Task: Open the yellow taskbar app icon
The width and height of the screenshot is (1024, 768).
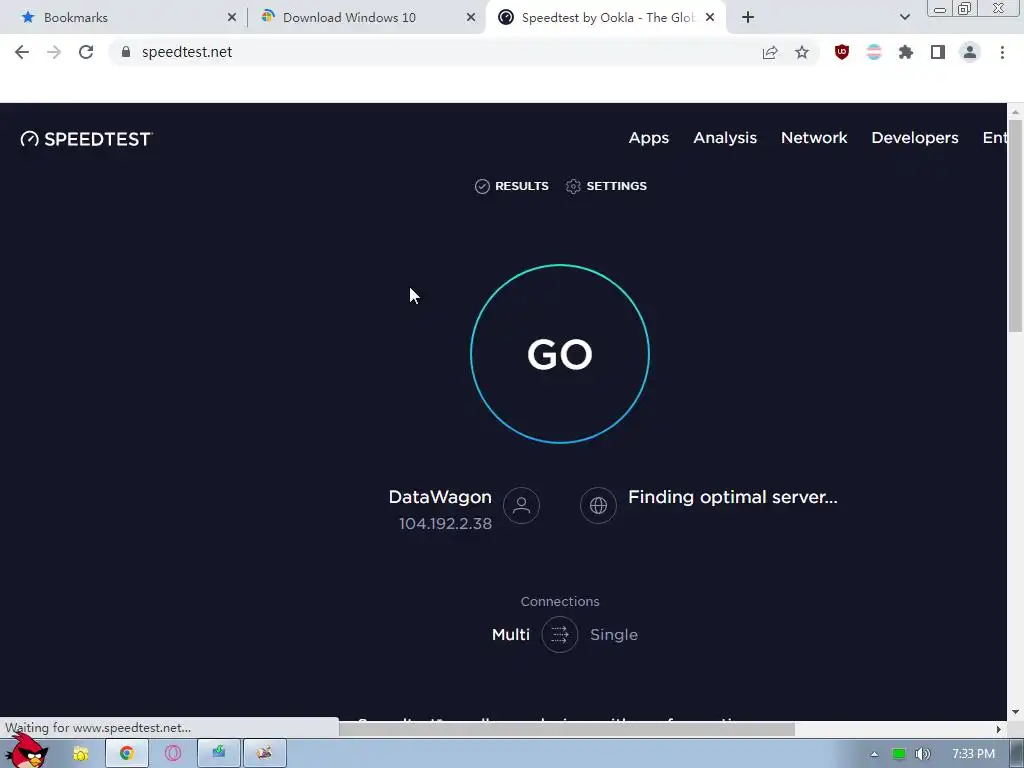Action: pyautogui.click(x=81, y=754)
